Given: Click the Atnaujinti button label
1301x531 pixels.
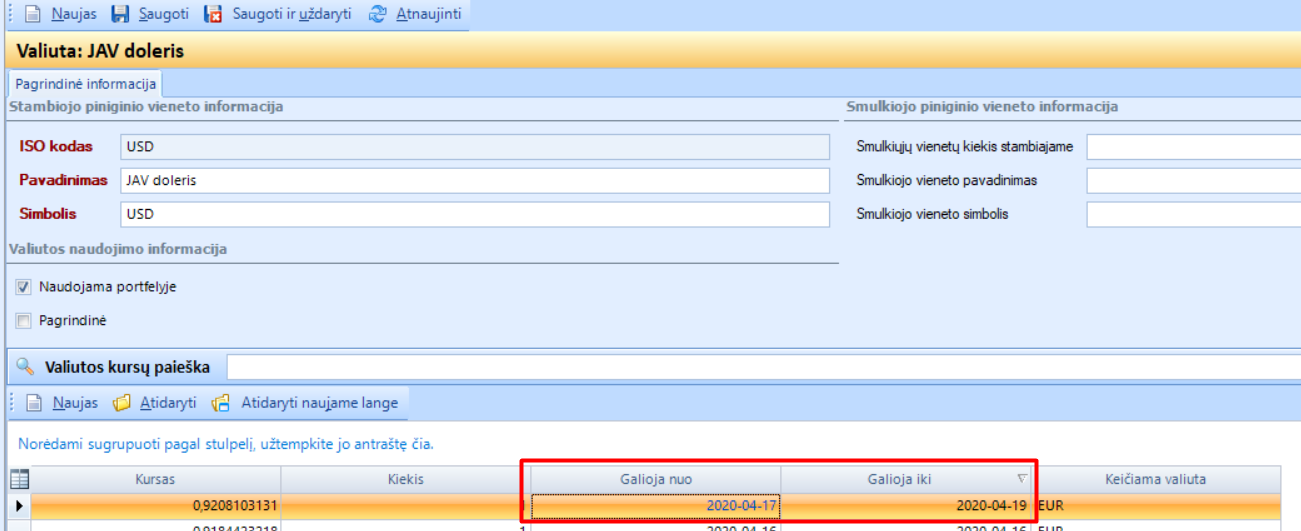Looking at the screenshot, I should (x=428, y=15).
